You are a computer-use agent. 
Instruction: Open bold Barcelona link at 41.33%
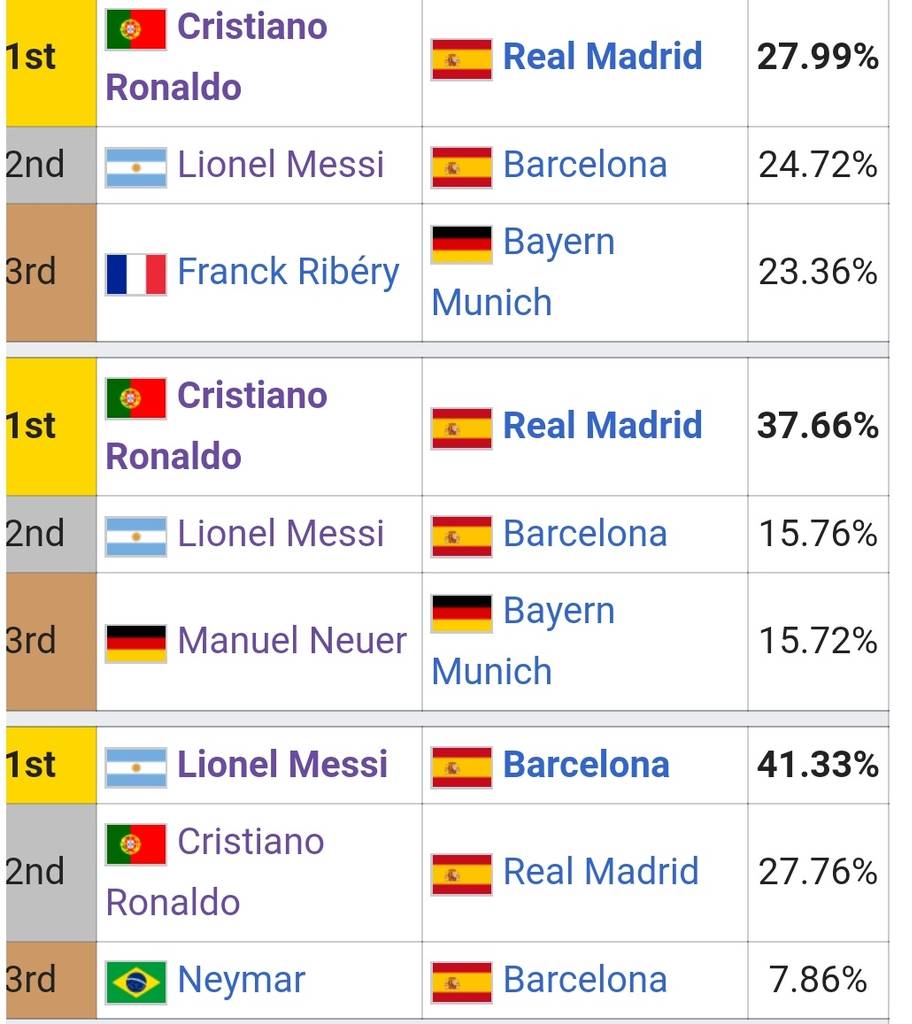point(586,765)
